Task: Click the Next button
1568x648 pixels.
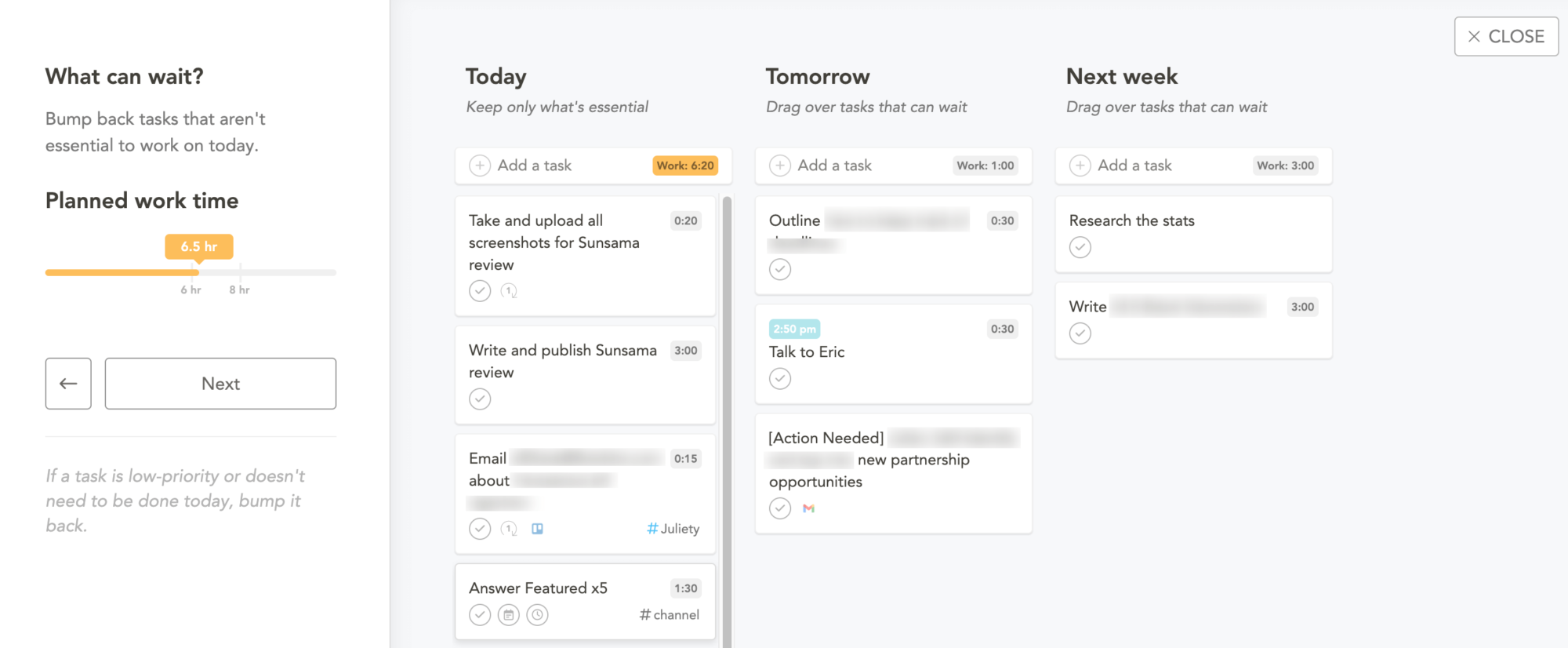Action: tap(220, 384)
